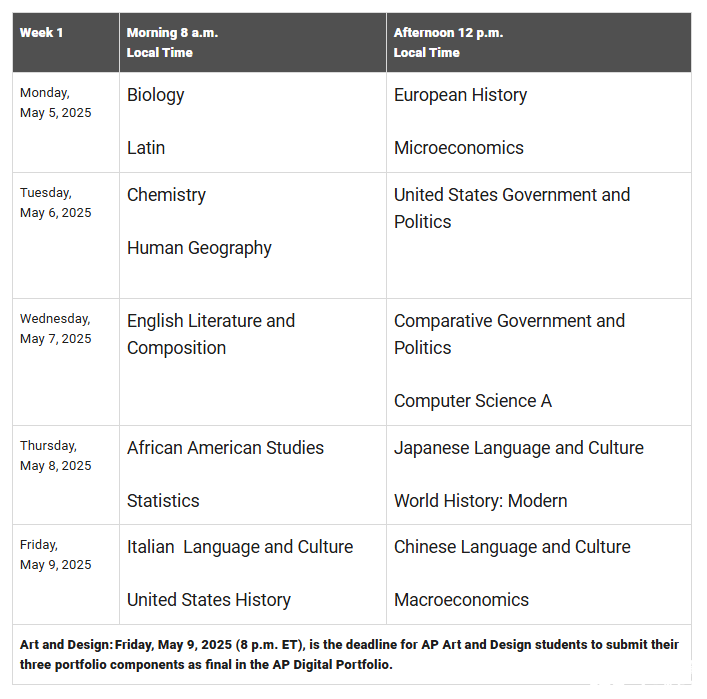Open Italian Language and Culture
707x699 pixels.
point(240,547)
